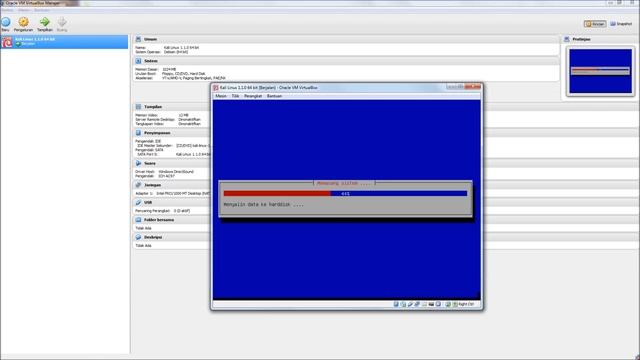
Task: Click the installer progress bar at 44%
Action: pos(345,193)
